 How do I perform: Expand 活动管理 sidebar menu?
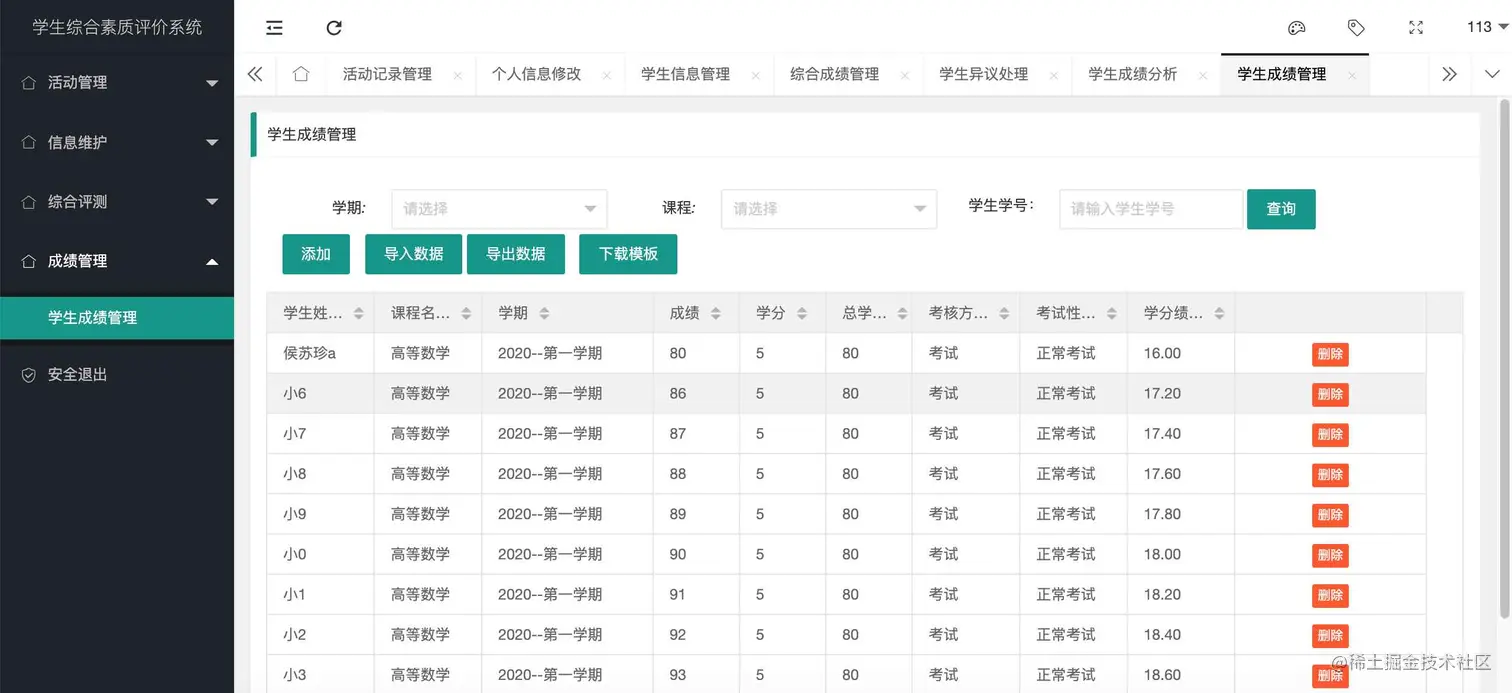[117, 82]
